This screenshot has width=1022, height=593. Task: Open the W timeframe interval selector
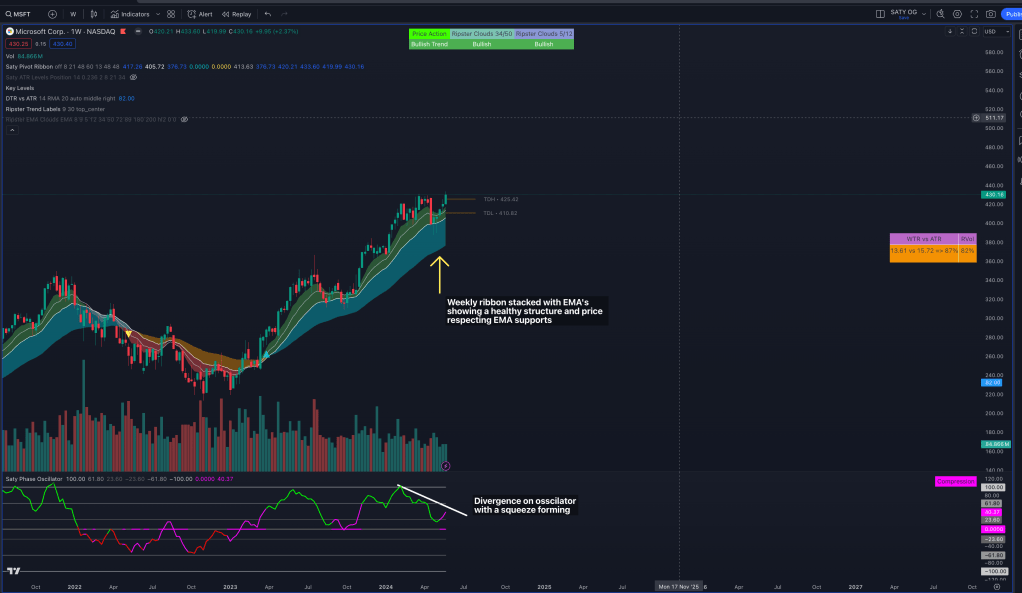tap(73, 14)
